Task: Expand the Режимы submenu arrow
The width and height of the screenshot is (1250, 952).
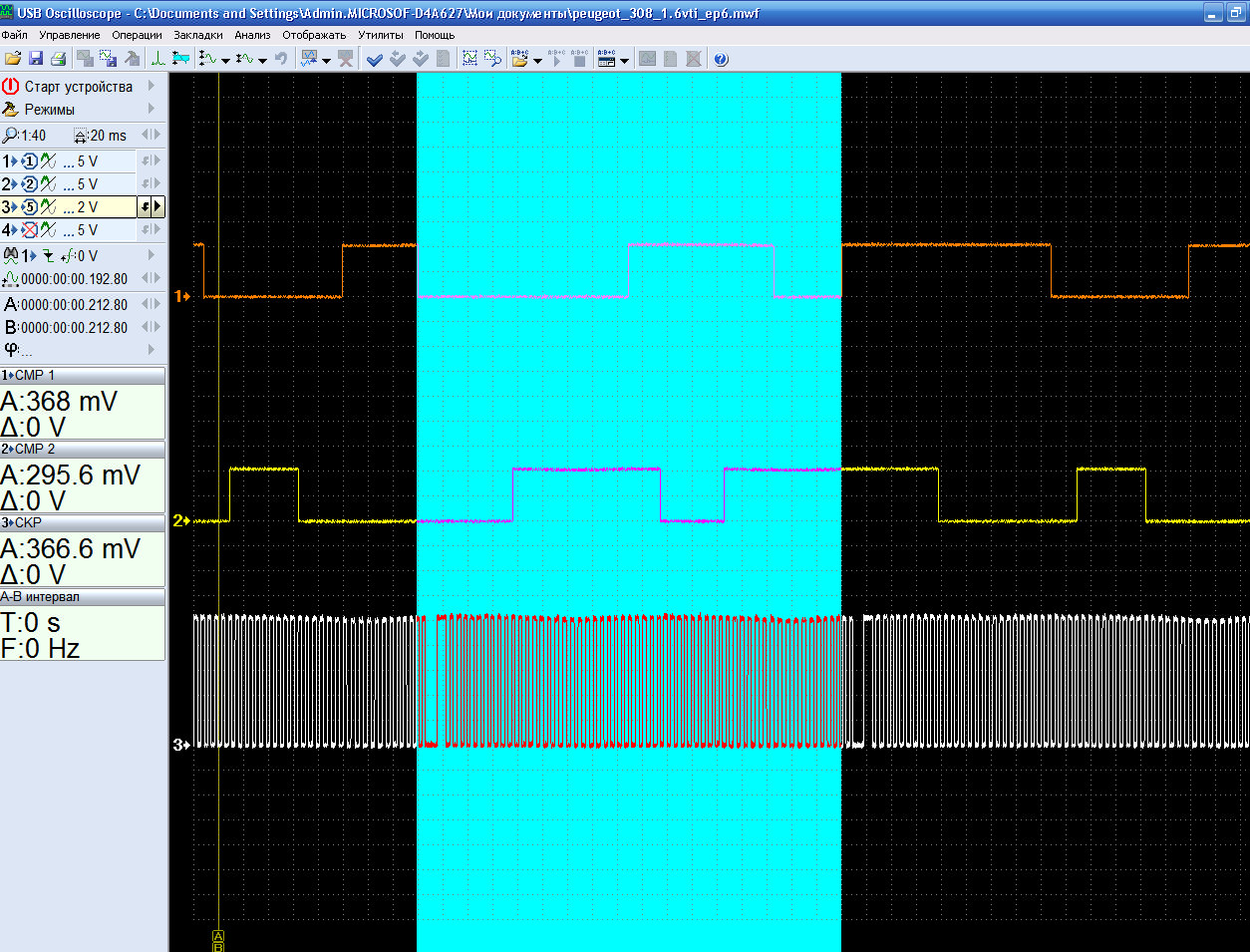Action: (152, 110)
